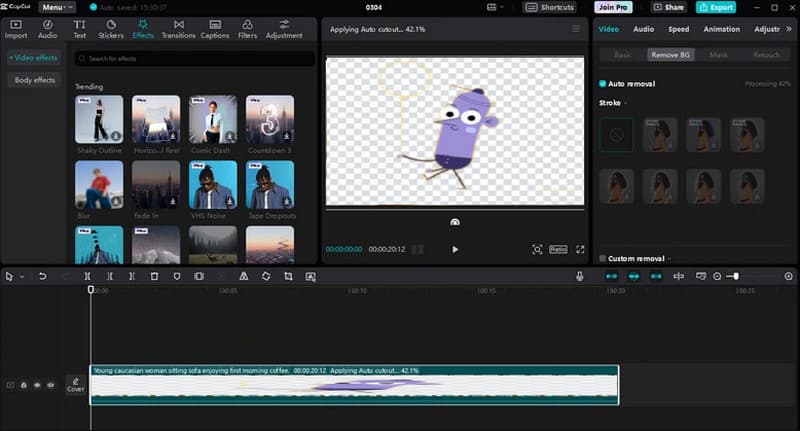Click the Search for effects field
The image size is (800, 431).
194,59
